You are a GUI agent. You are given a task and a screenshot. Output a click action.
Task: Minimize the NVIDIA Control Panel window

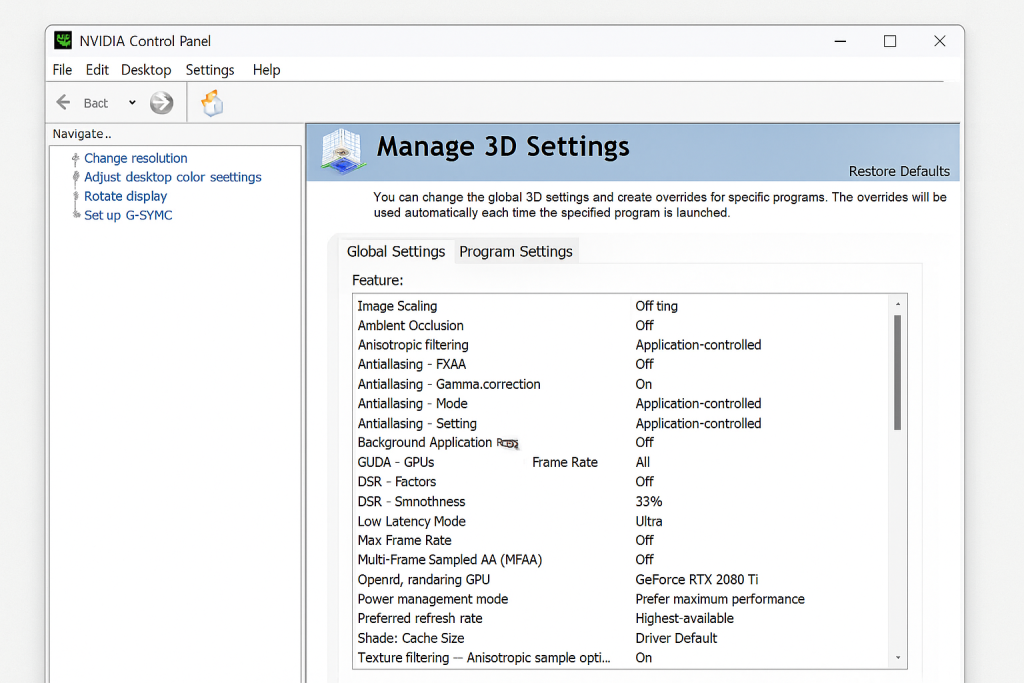(840, 41)
